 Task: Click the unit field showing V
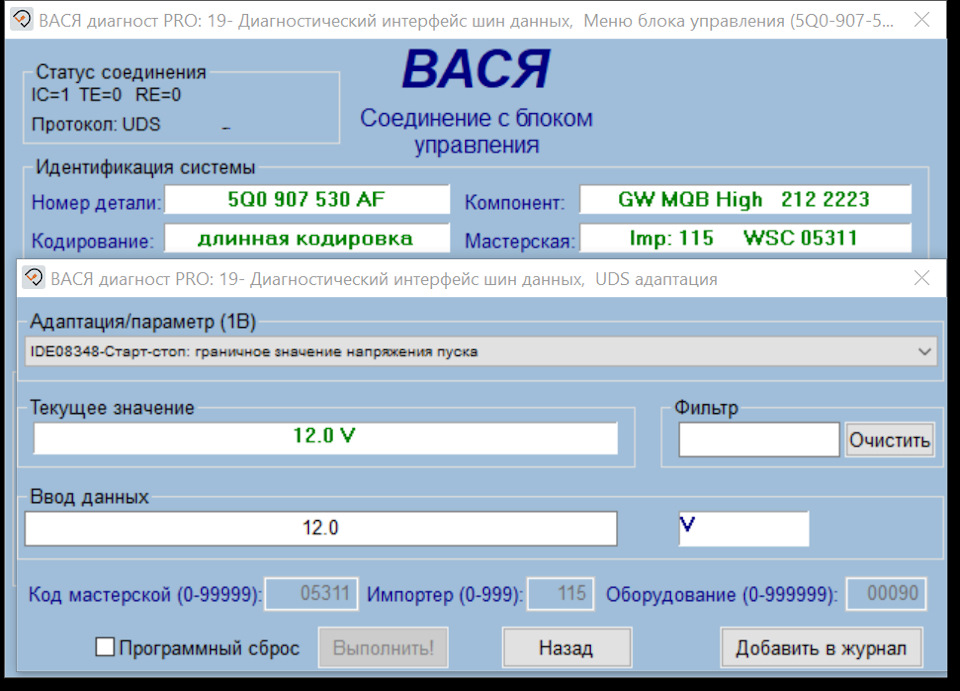744,528
